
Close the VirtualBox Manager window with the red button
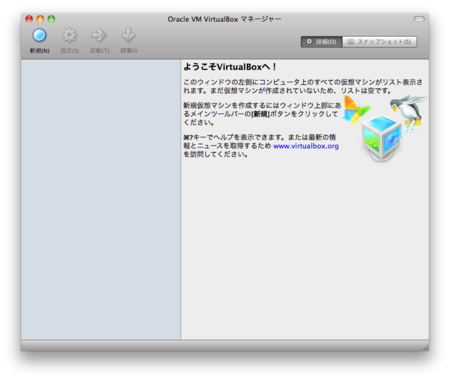(x=29, y=19)
